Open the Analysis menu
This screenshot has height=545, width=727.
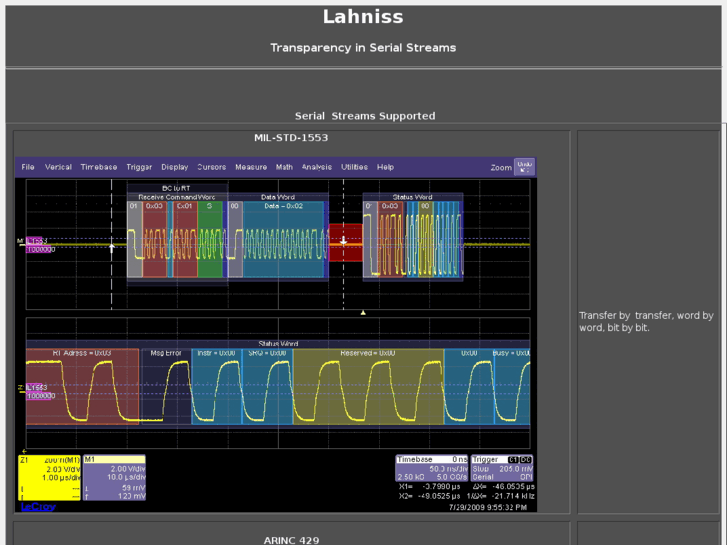click(x=317, y=167)
